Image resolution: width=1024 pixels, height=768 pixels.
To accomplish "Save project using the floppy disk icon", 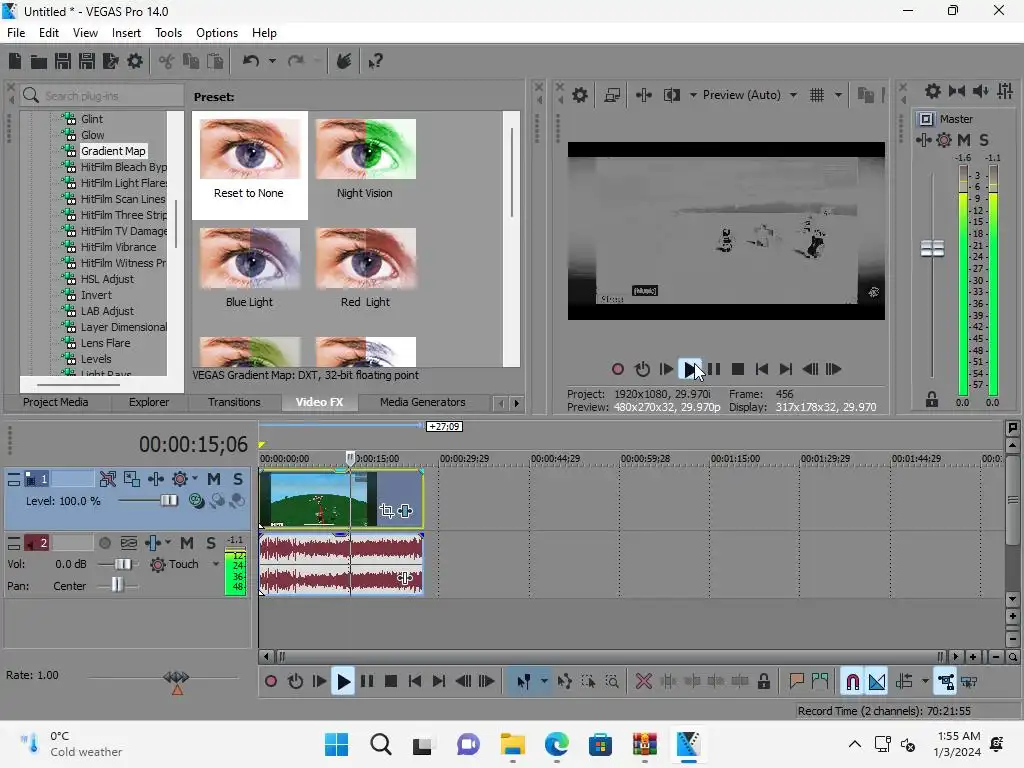I will click(63, 61).
